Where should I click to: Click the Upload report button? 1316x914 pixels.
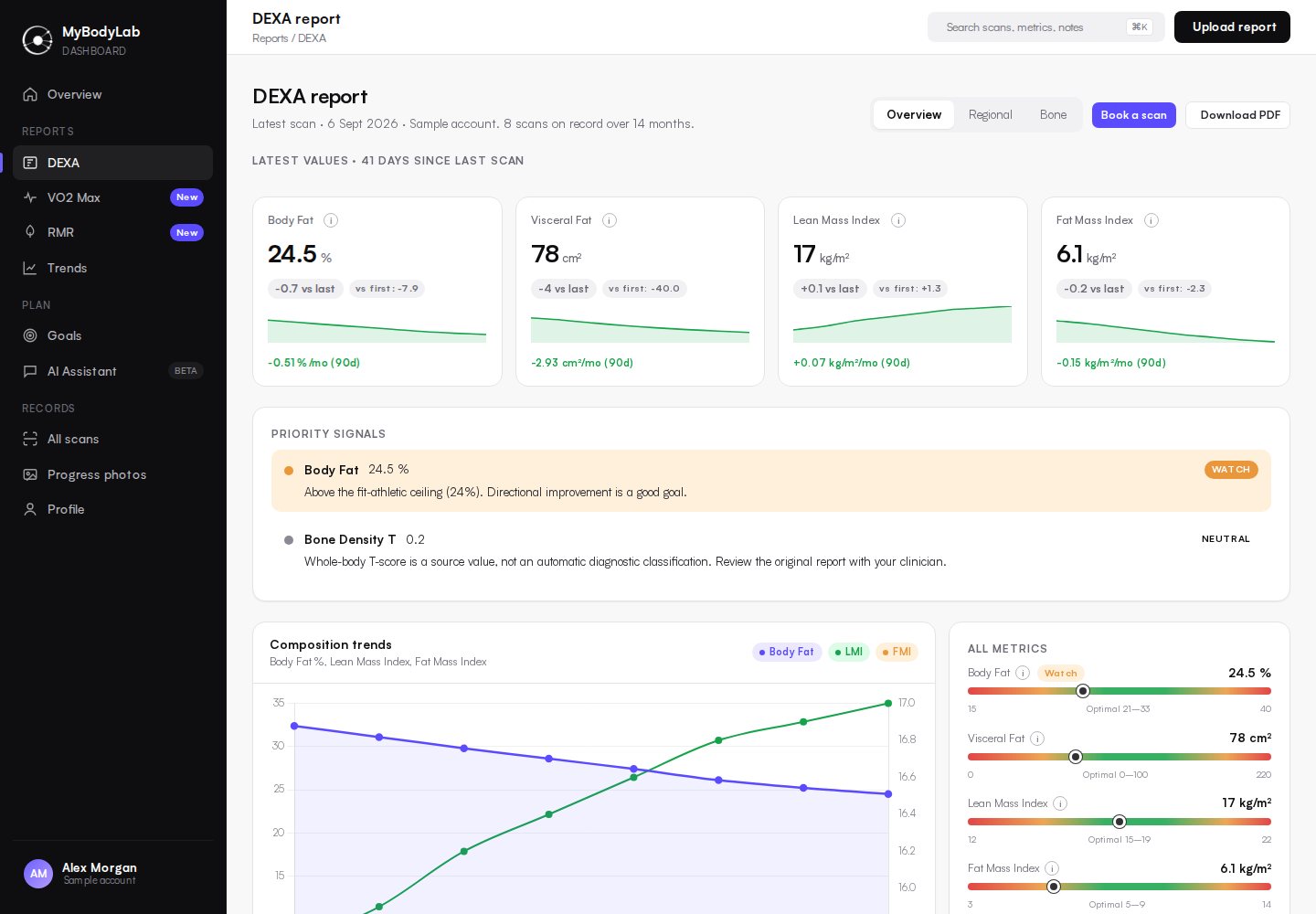1232,27
